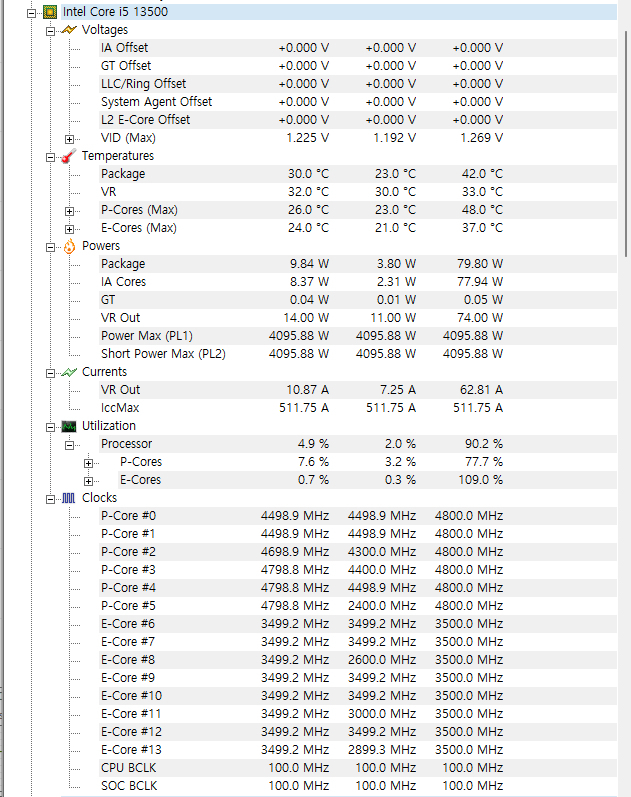Select the P-Core #2 clock row
This screenshot has height=797, width=631.
pyautogui.click(x=358, y=552)
